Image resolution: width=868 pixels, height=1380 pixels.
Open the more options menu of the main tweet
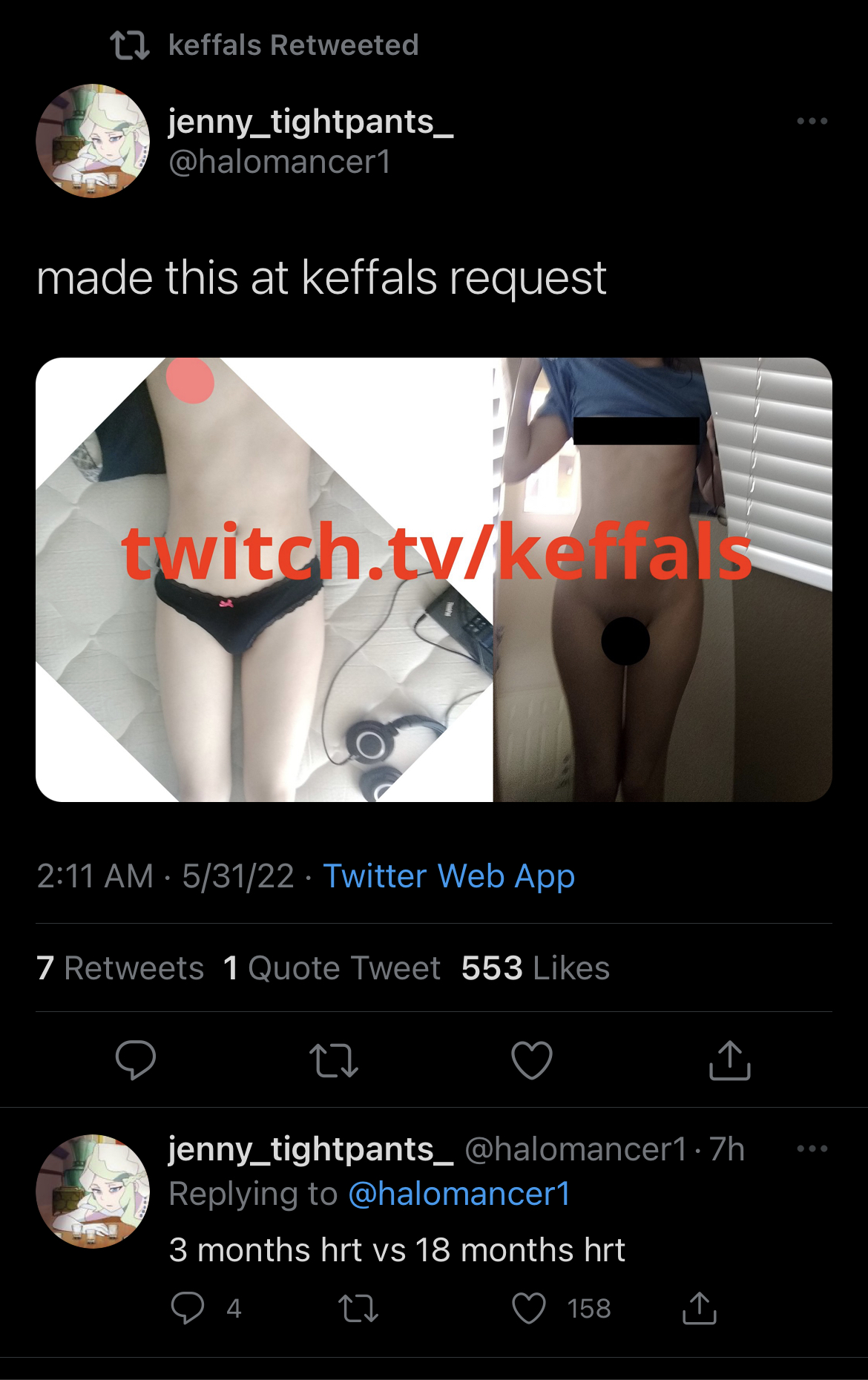pos(812,121)
